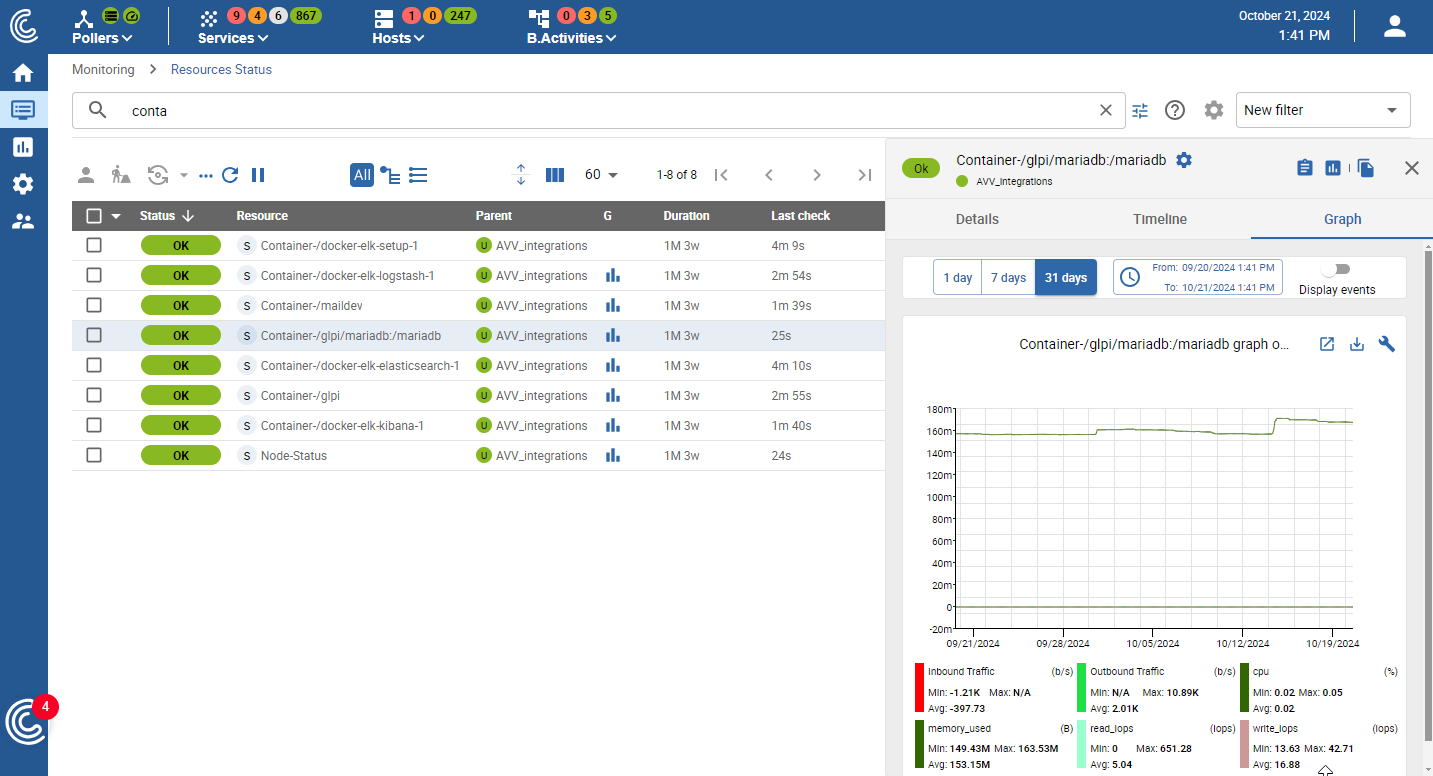Open search filter options icon
Viewport: 1433px width, 776px height.
click(1140, 111)
